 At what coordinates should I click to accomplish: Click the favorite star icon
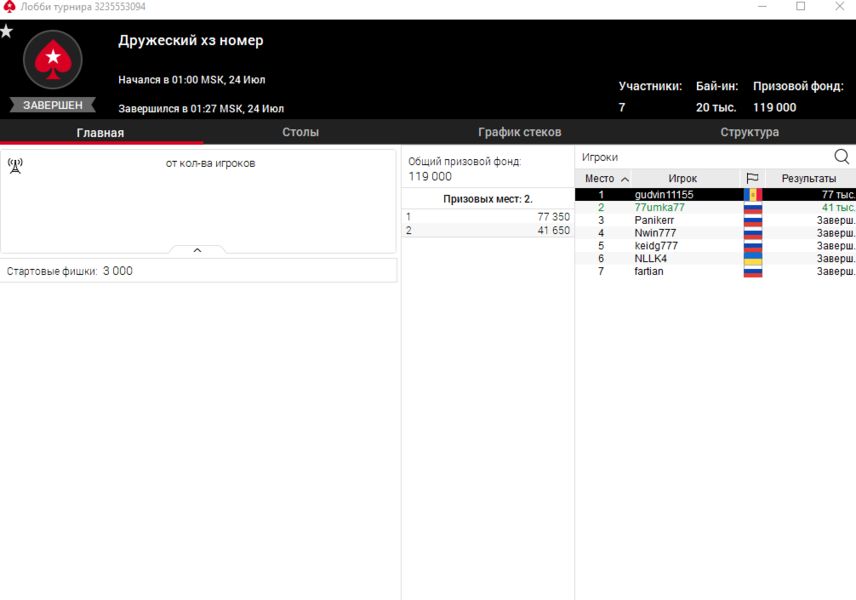[x=7, y=32]
